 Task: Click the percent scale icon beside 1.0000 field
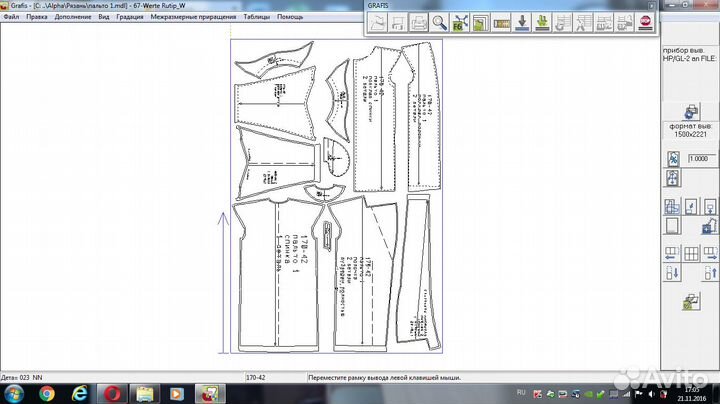click(674, 158)
